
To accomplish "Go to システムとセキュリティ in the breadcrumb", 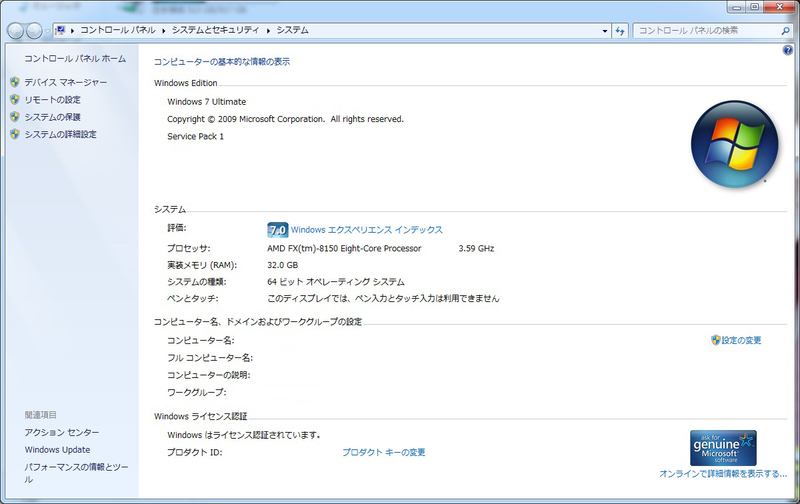I will click(215, 30).
